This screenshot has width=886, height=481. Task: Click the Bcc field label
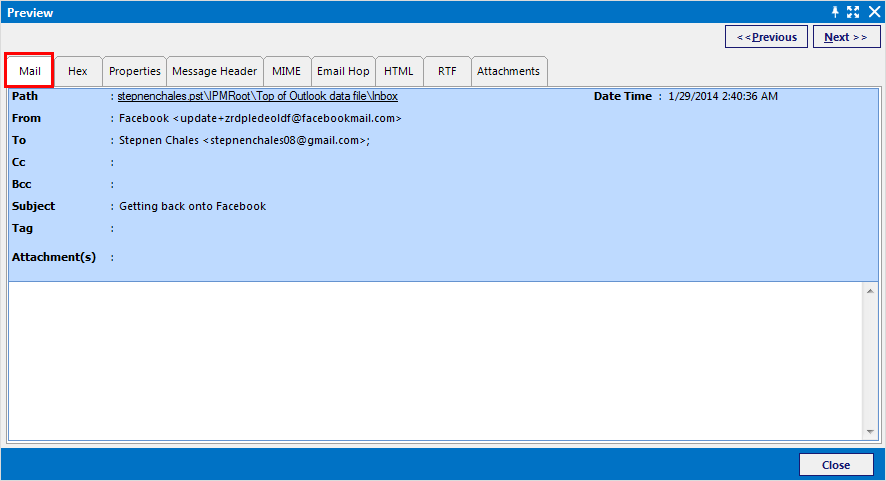[x=21, y=184]
